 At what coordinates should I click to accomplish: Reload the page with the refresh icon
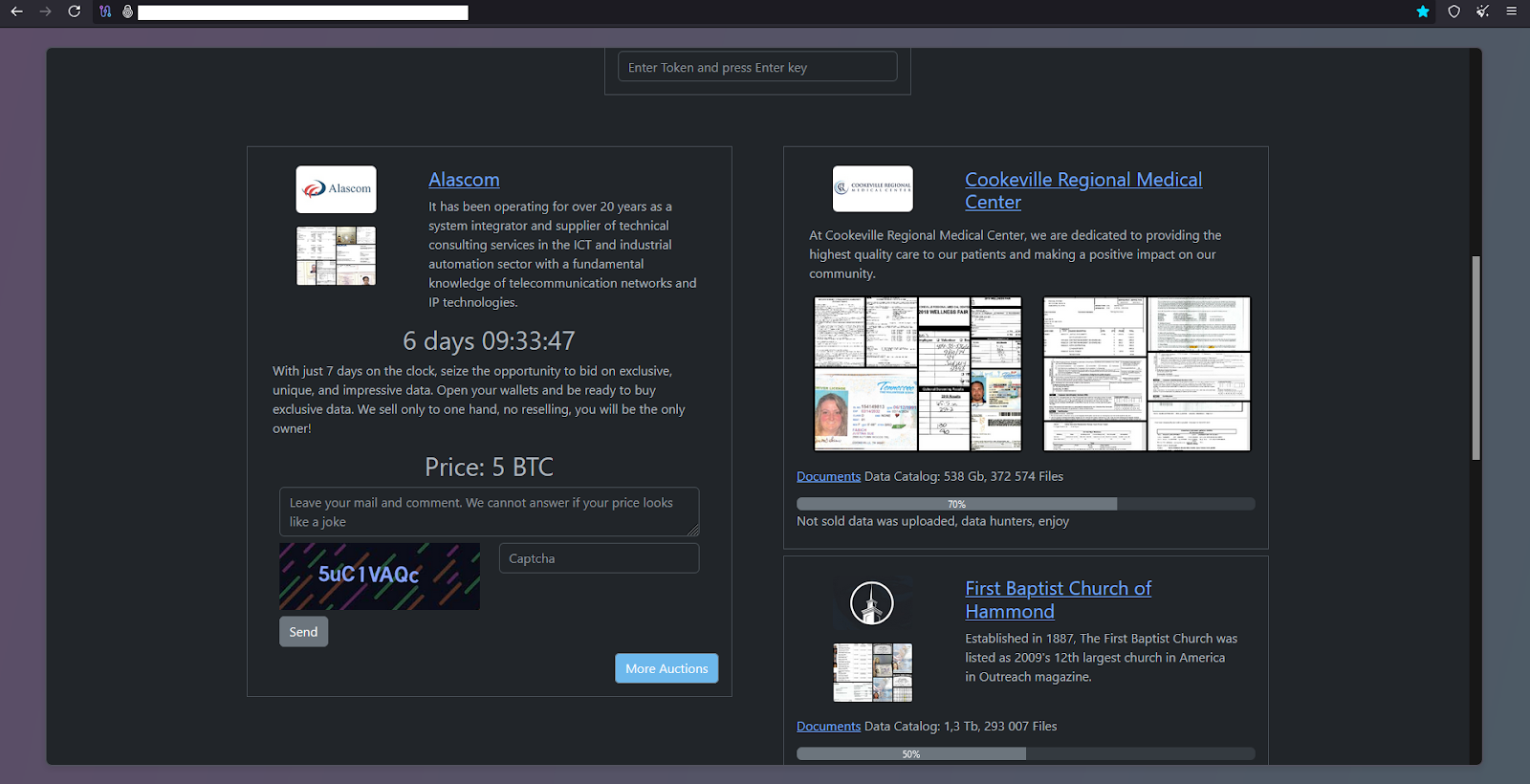[74, 11]
